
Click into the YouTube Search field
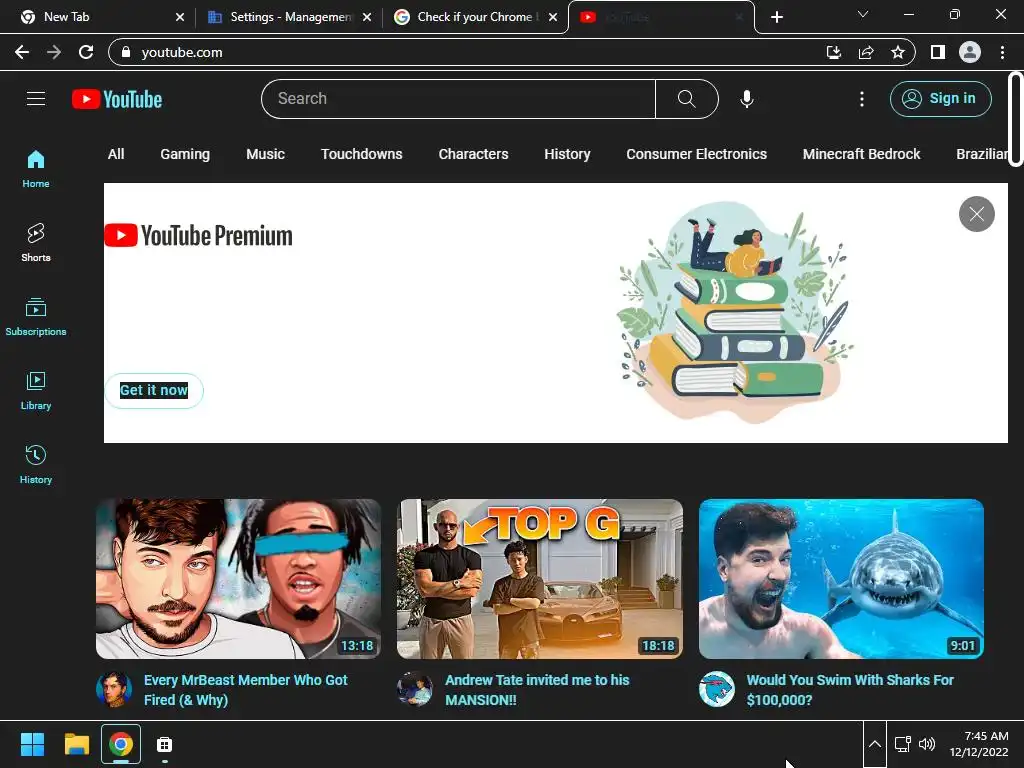tap(458, 99)
